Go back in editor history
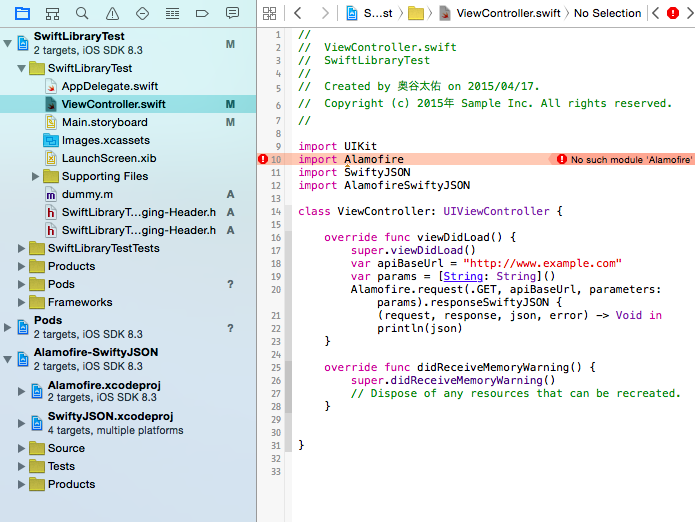 pyautogui.click(x=298, y=13)
